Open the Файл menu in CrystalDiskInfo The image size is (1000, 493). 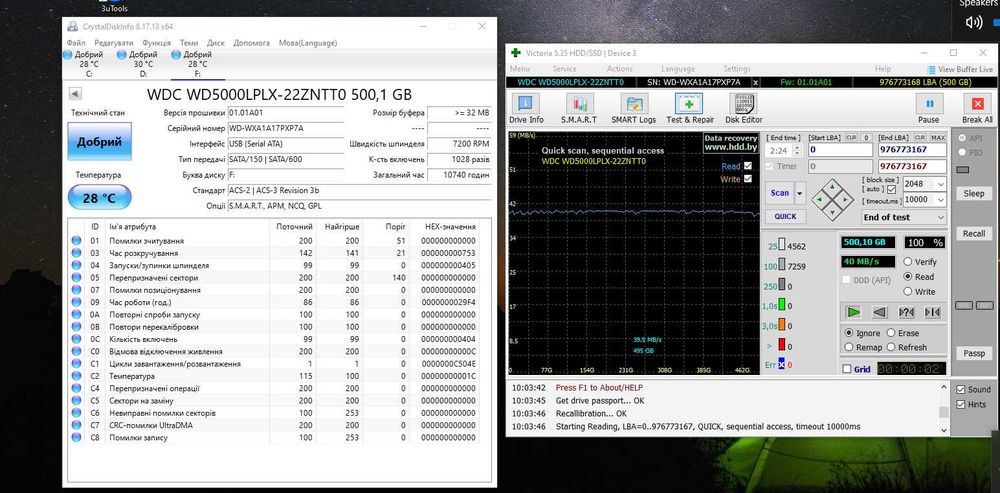pyautogui.click(x=76, y=43)
